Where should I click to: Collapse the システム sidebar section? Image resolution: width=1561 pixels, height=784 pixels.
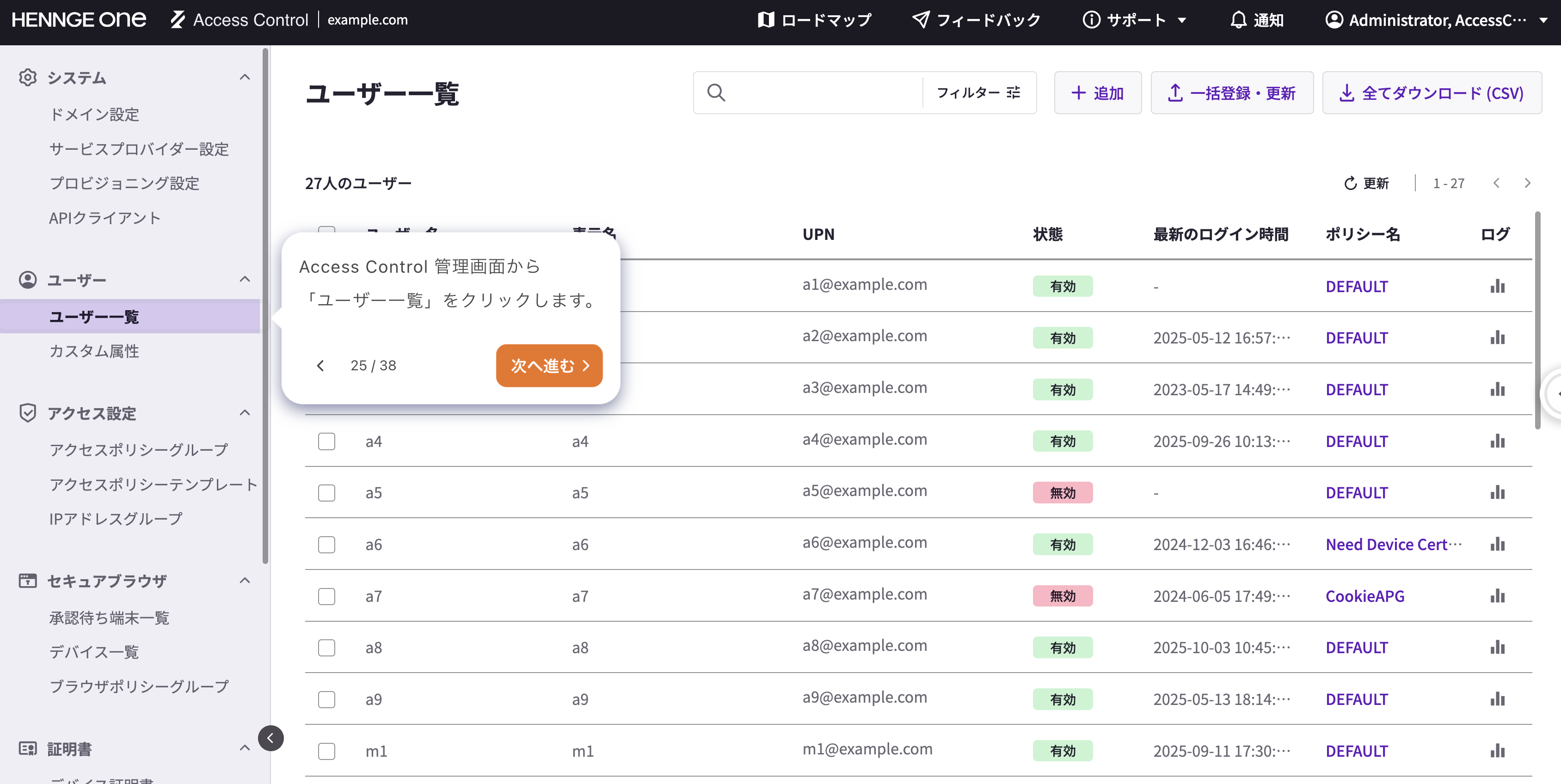[x=245, y=77]
